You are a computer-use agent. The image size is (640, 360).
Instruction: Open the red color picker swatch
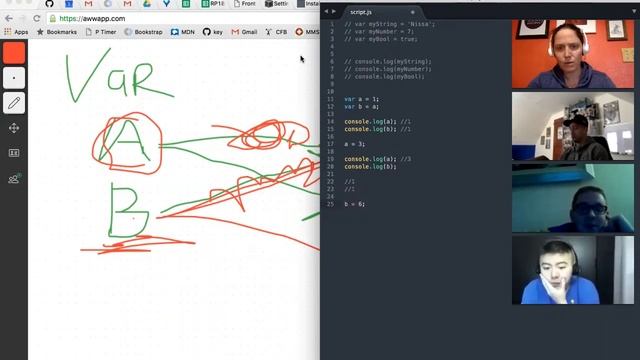point(14,53)
